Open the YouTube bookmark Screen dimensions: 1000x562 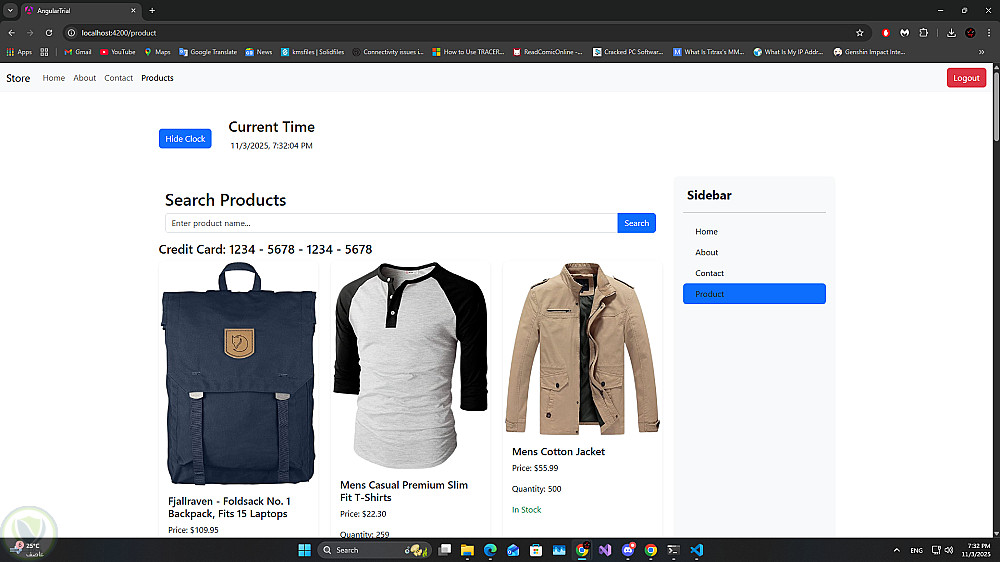click(x=118, y=52)
